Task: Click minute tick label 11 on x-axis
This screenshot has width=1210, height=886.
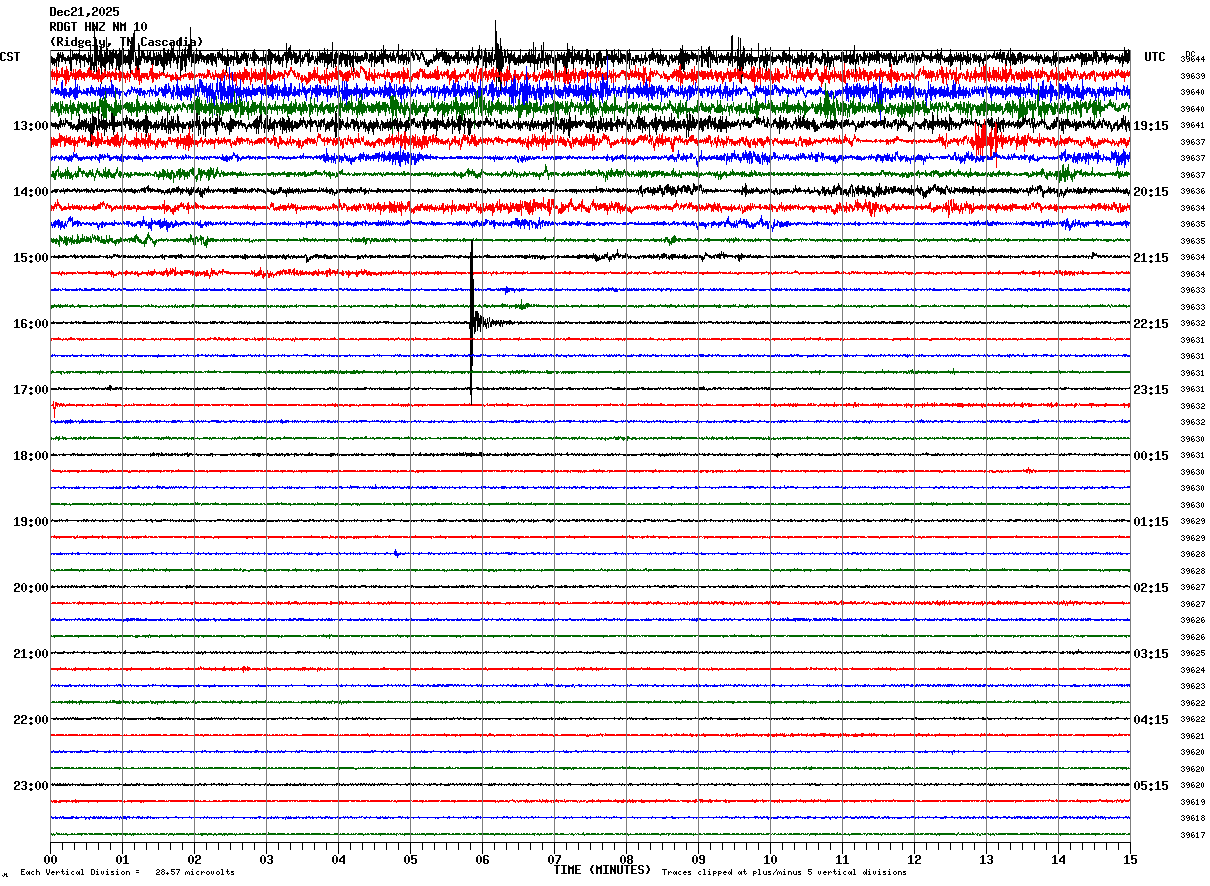Action: (x=842, y=859)
